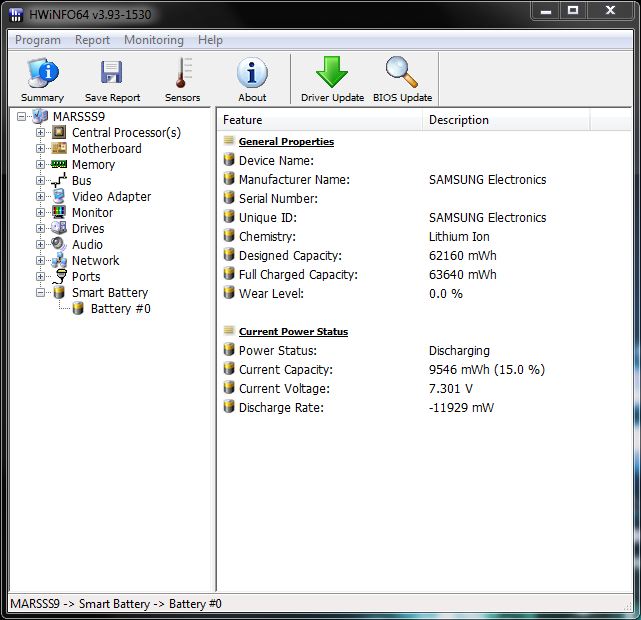Open the Program menu
This screenshot has height=620, width=641.
point(38,40)
